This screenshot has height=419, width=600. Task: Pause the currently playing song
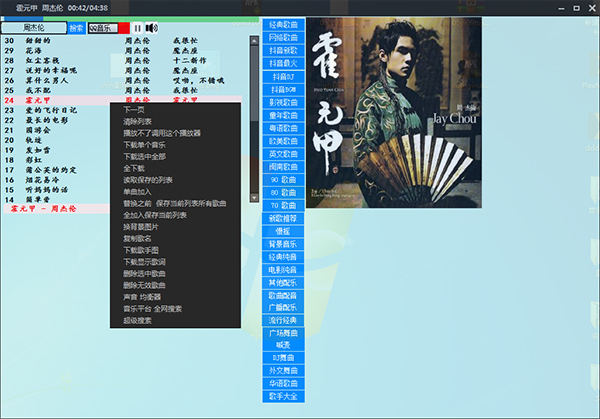pyautogui.click(x=137, y=28)
